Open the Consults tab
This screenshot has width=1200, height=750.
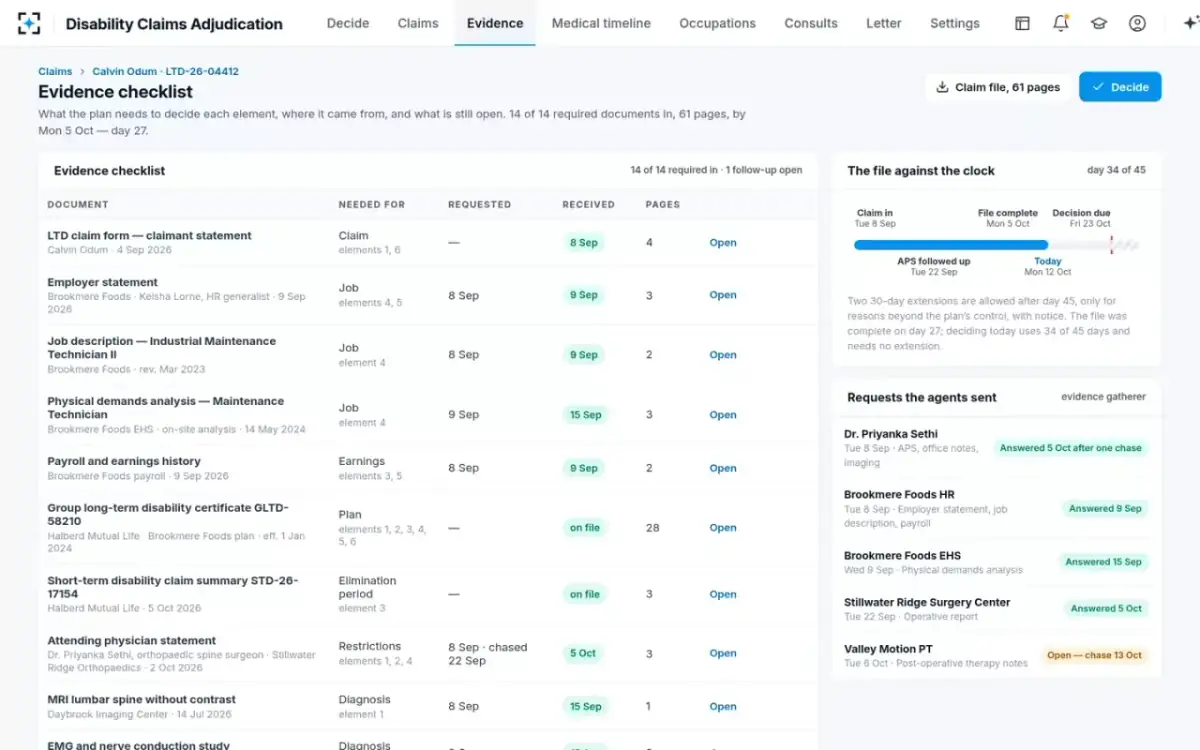(811, 23)
